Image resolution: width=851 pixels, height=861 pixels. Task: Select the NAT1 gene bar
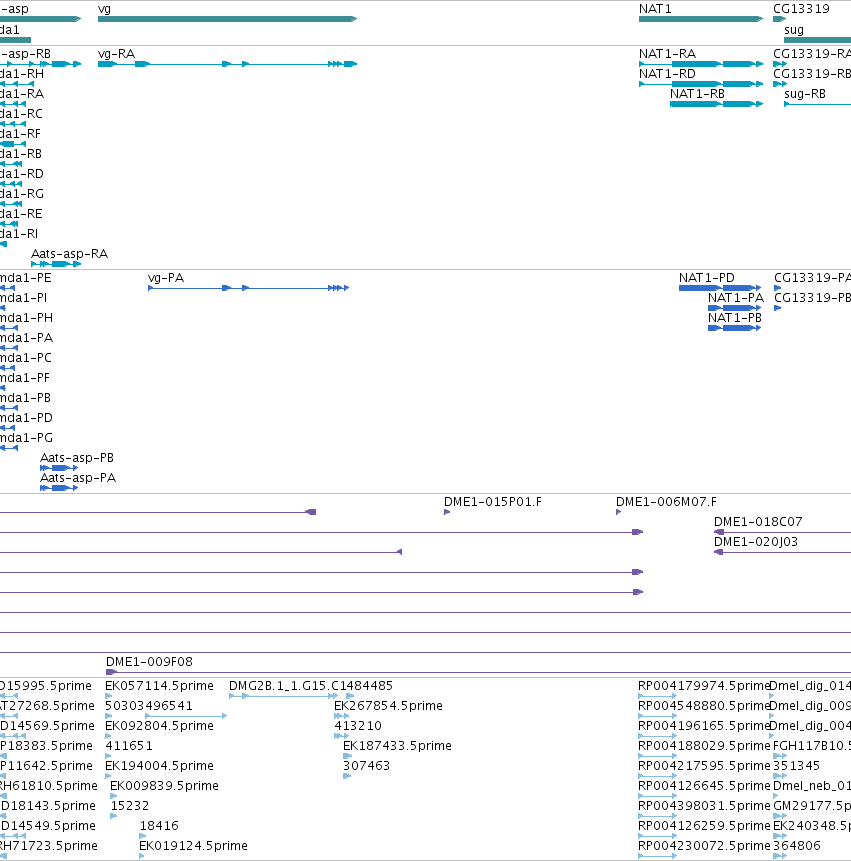[701, 19]
